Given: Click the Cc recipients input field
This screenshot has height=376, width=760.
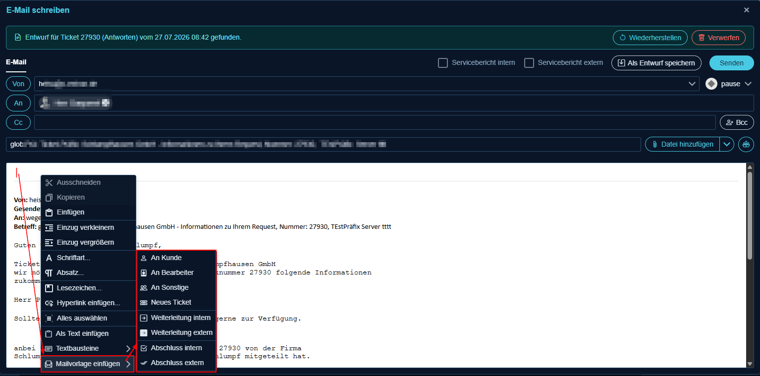Looking at the screenshot, I should click(x=375, y=123).
